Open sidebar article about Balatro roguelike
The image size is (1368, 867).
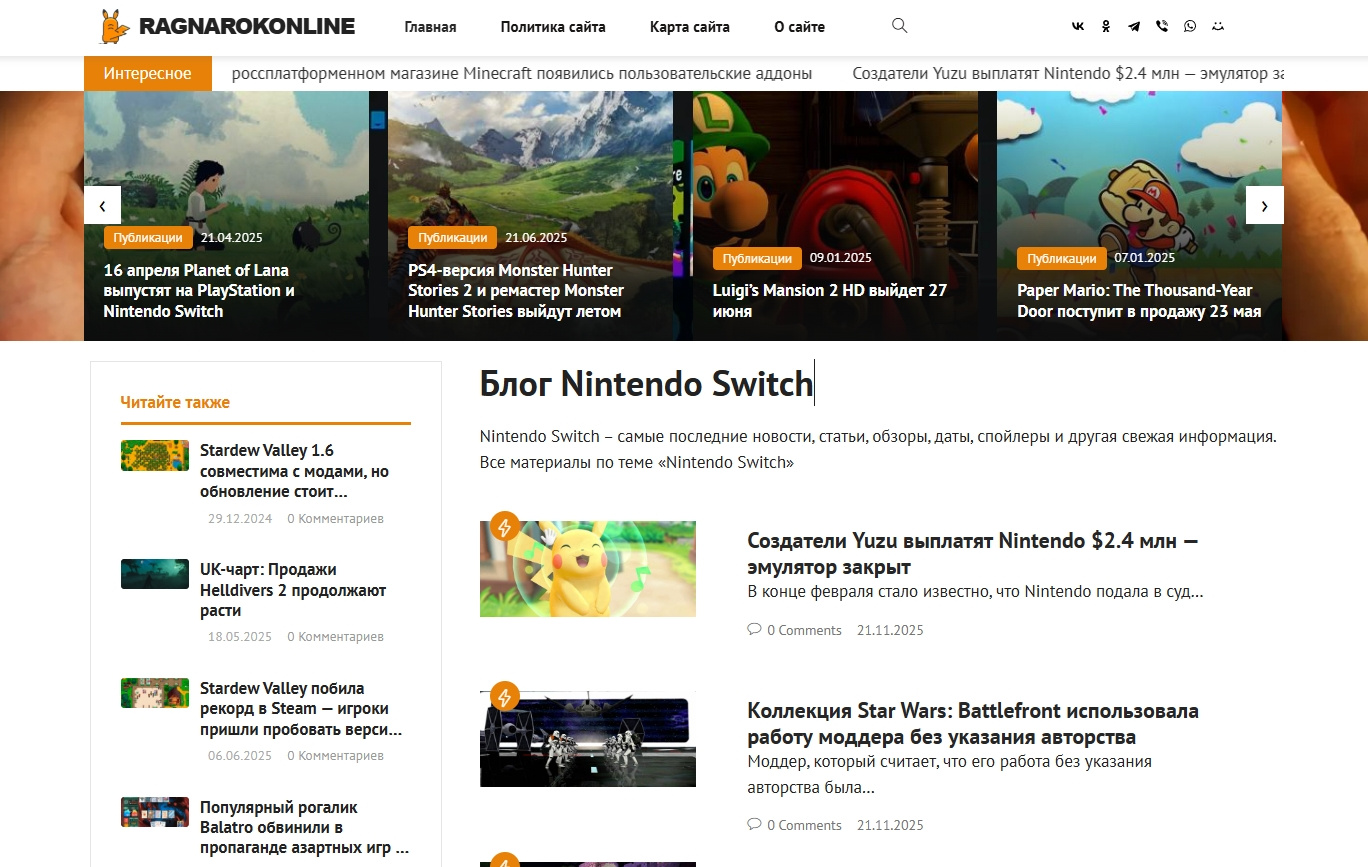(304, 828)
